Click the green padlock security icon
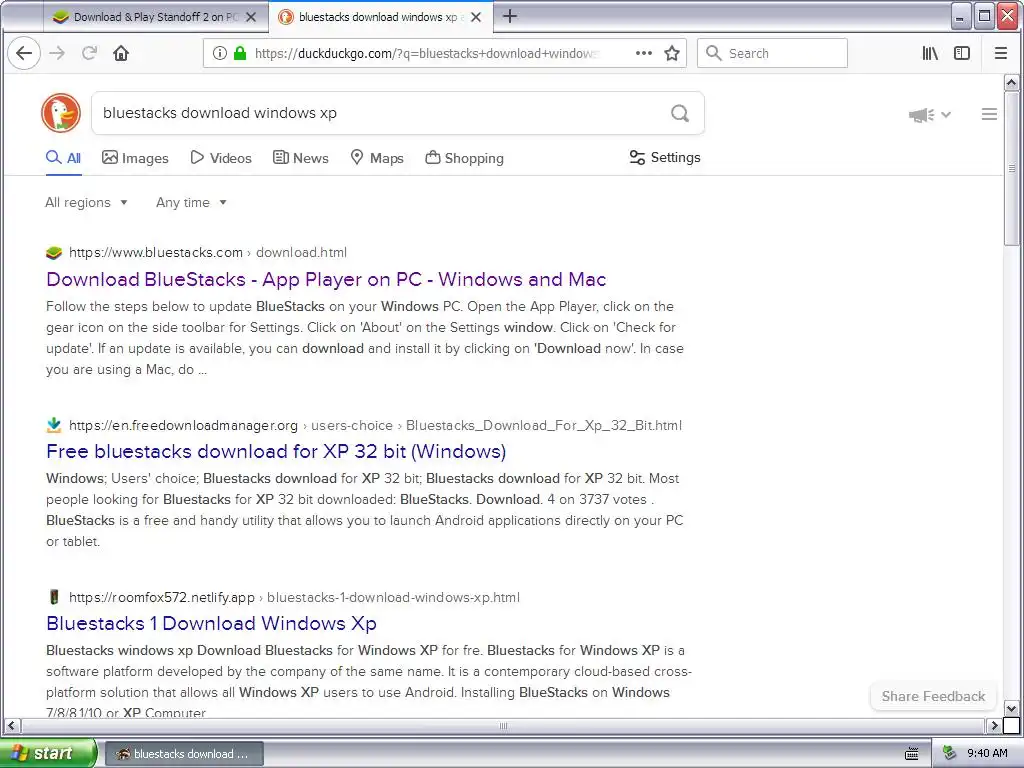The width and height of the screenshot is (1024, 768). [x=240, y=53]
